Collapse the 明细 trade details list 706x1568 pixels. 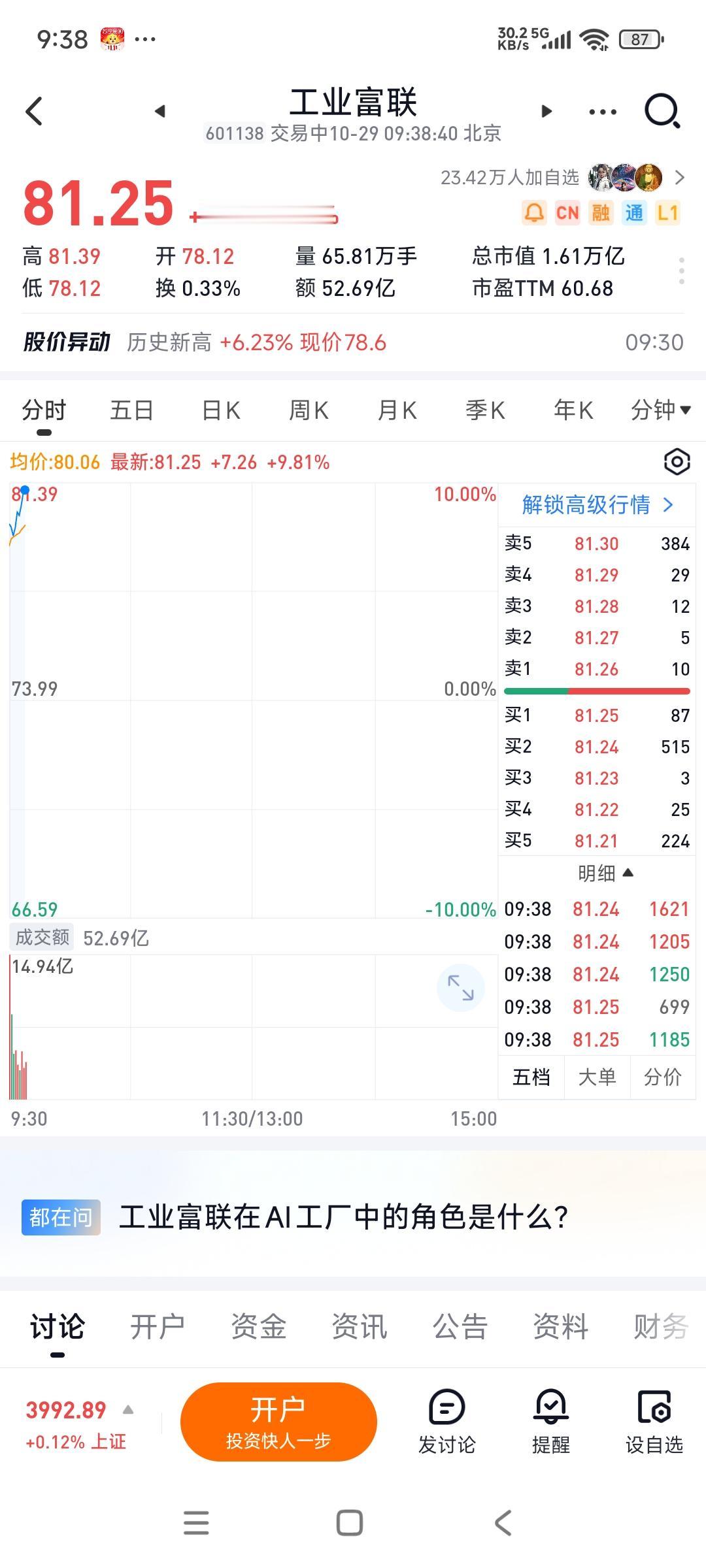click(605, 873)
